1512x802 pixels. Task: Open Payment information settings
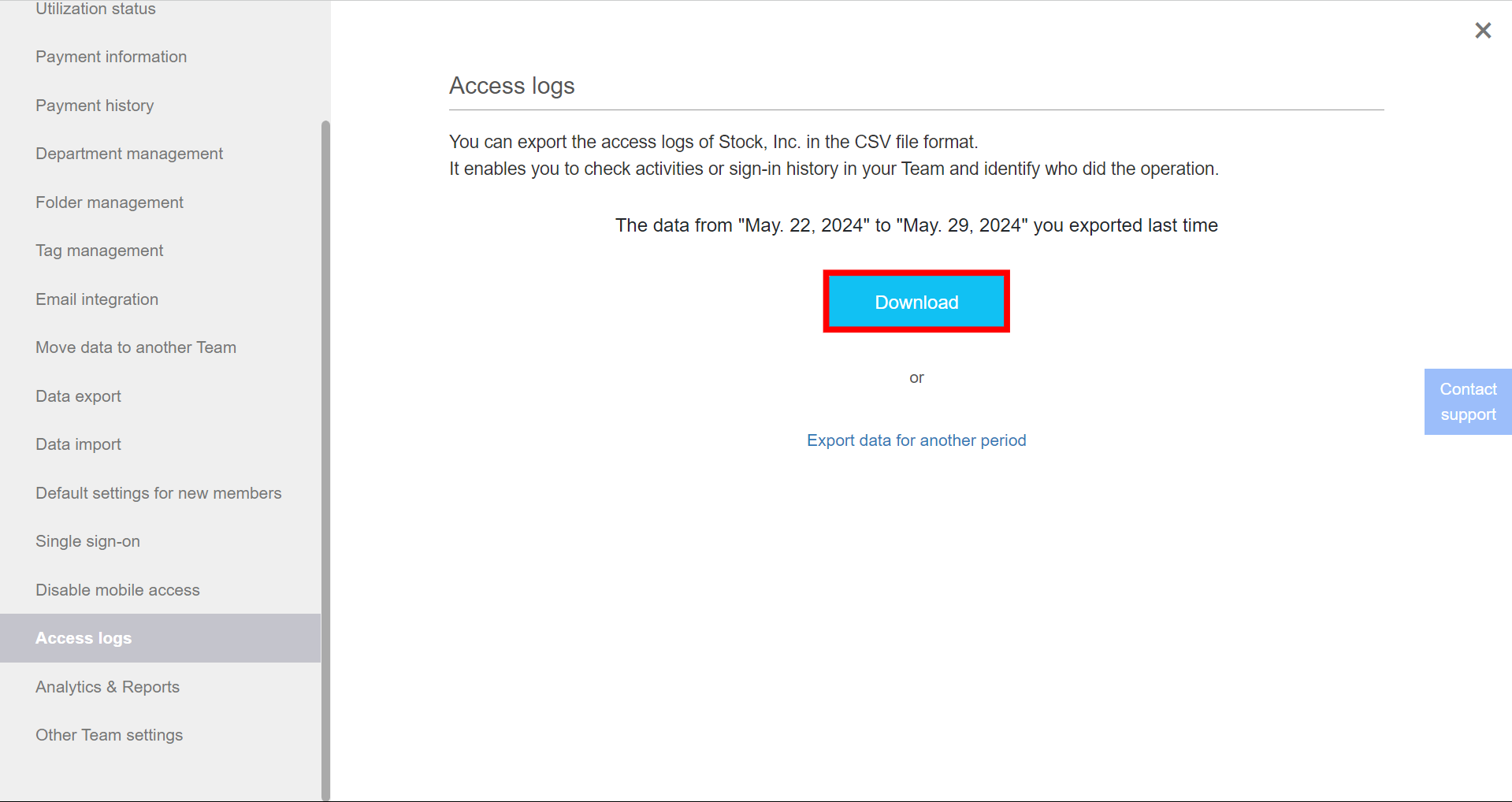[110, 56]
